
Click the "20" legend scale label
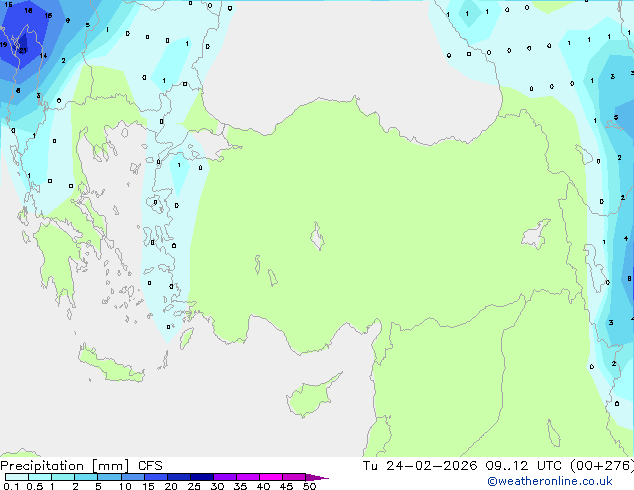point(171,486)
